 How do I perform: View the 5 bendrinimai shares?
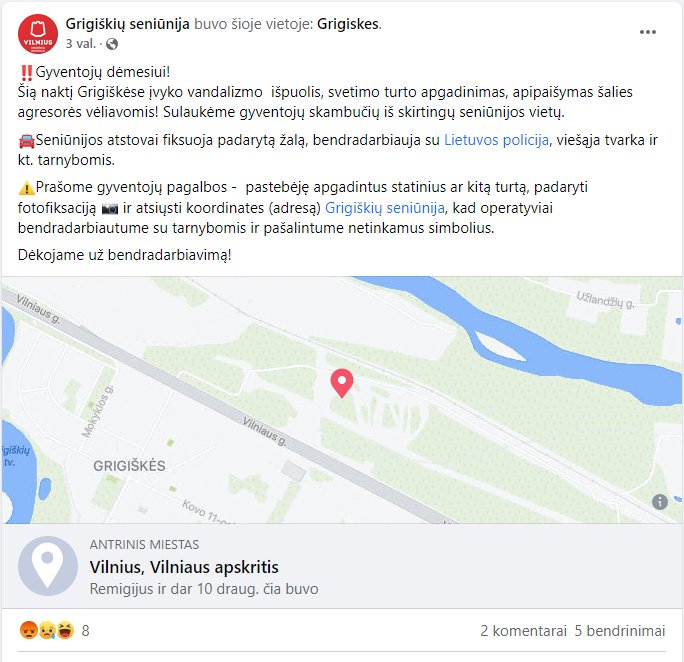coord(620,631)
